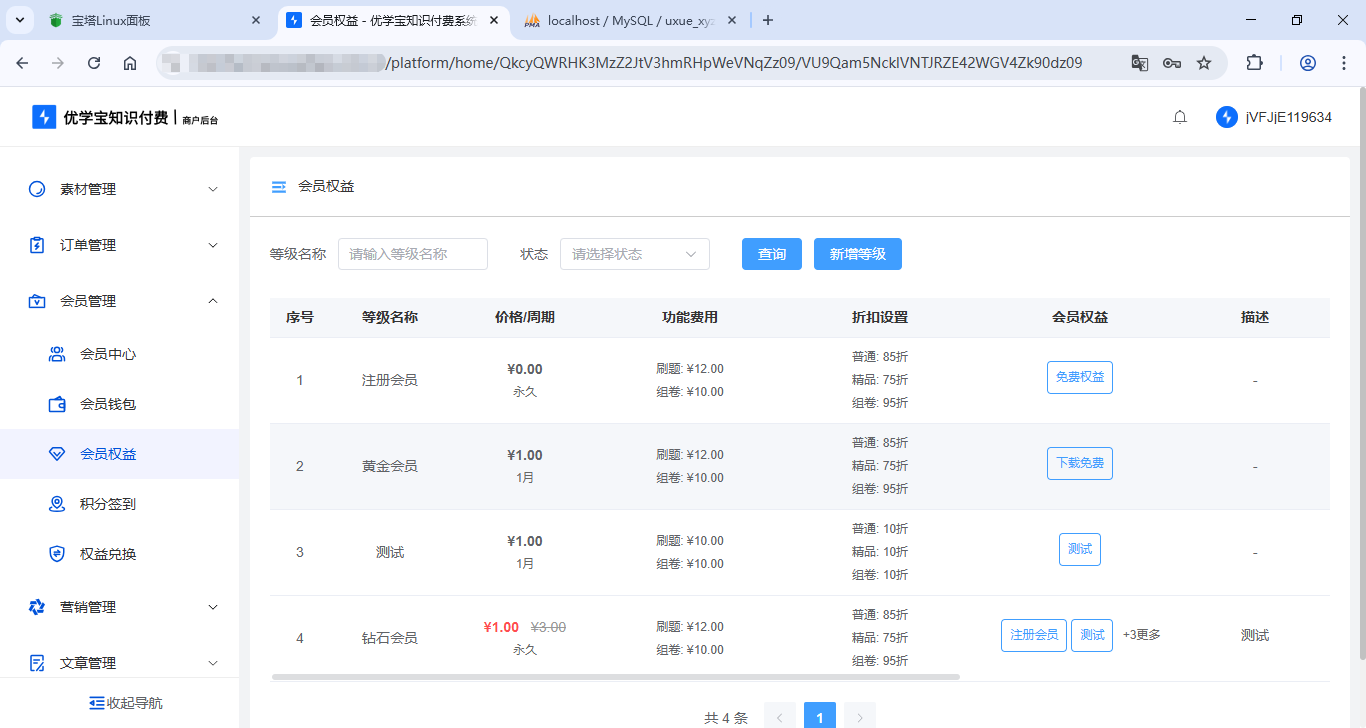This screenshot has height=728, width=1366.
Task: Open 权益兑换 in the sidebar
Action: [107, 554]
